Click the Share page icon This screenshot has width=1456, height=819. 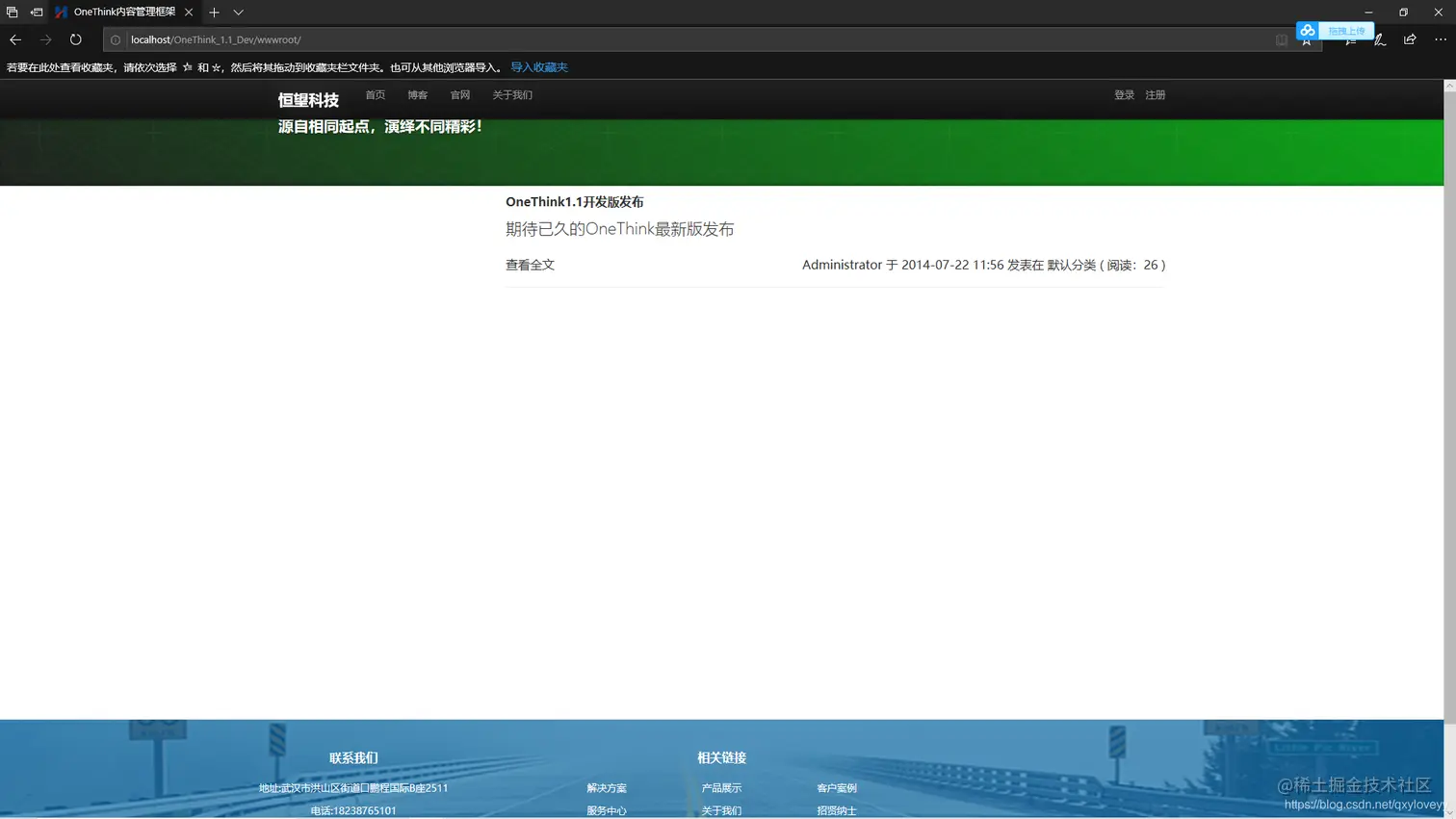pos(1409,39)
